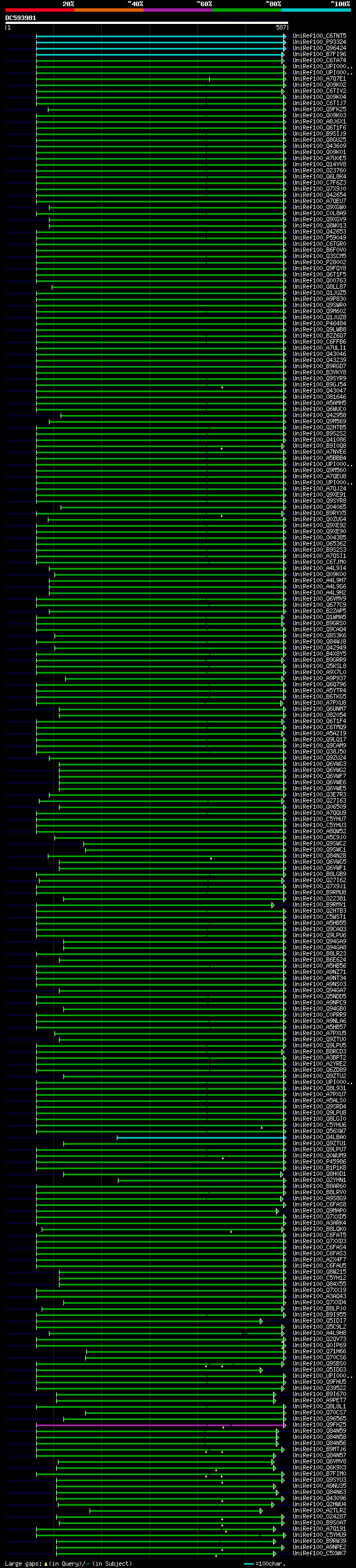Select hit label UniRef100_A3AQ43
Viewport: 356px width, 1568px height.
tap(319, 1296)
